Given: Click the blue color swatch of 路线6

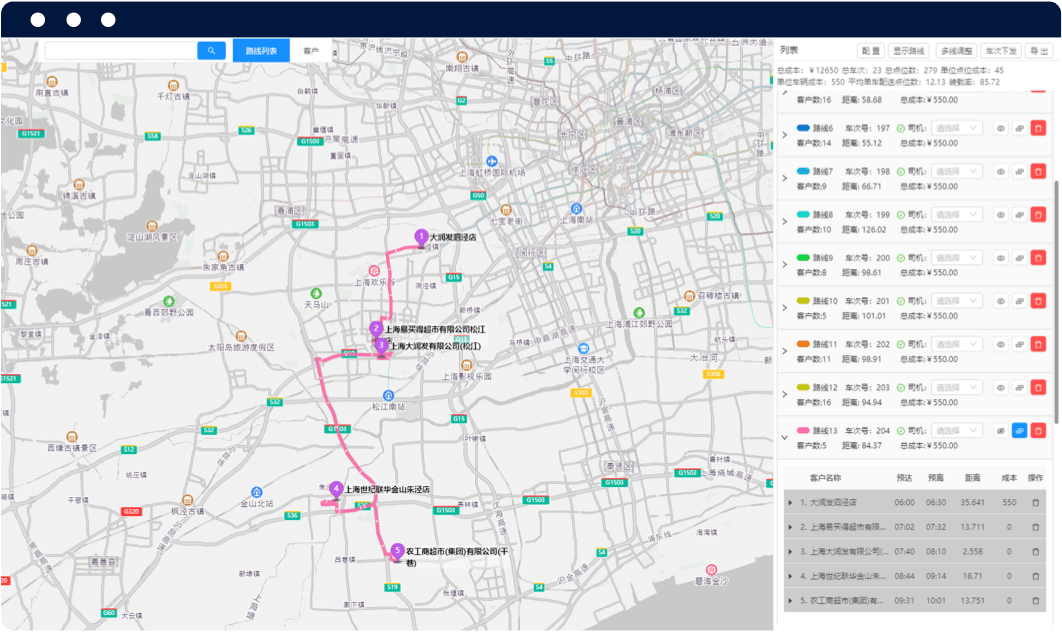Looking at the screenshot, I should pos(803,128).
